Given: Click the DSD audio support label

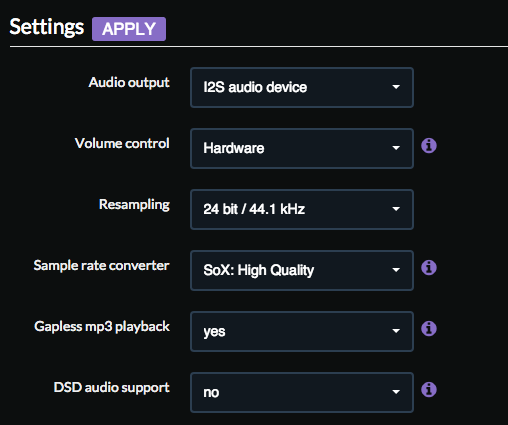Looking at the screenshot, I should click(x=112, y=388).
